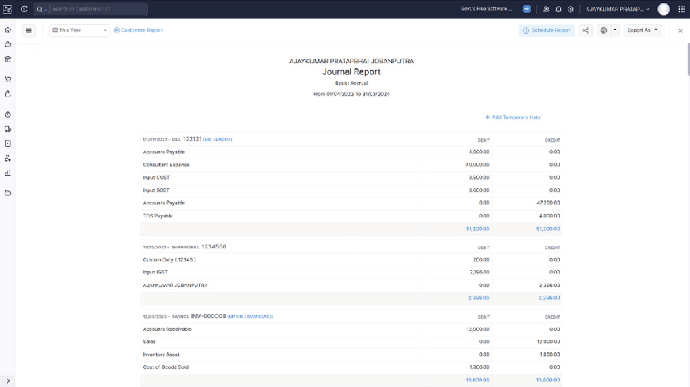Open the Export As dropdown
Viewport: 690px width, 387px height.
(642, 30)
